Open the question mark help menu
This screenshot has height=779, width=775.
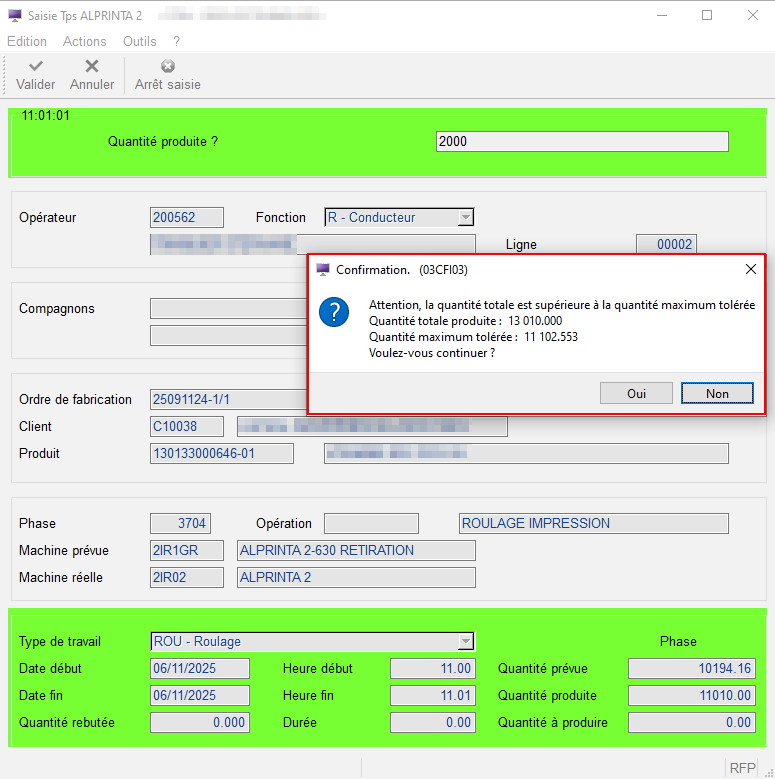(176, 41)
